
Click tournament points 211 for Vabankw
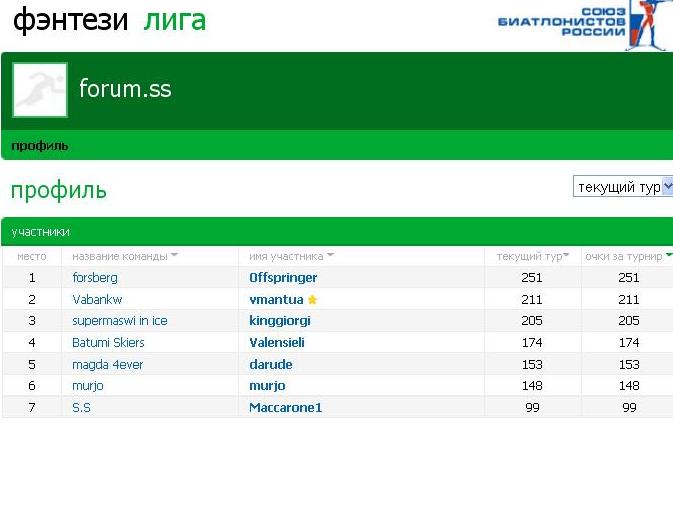[628, 300]
